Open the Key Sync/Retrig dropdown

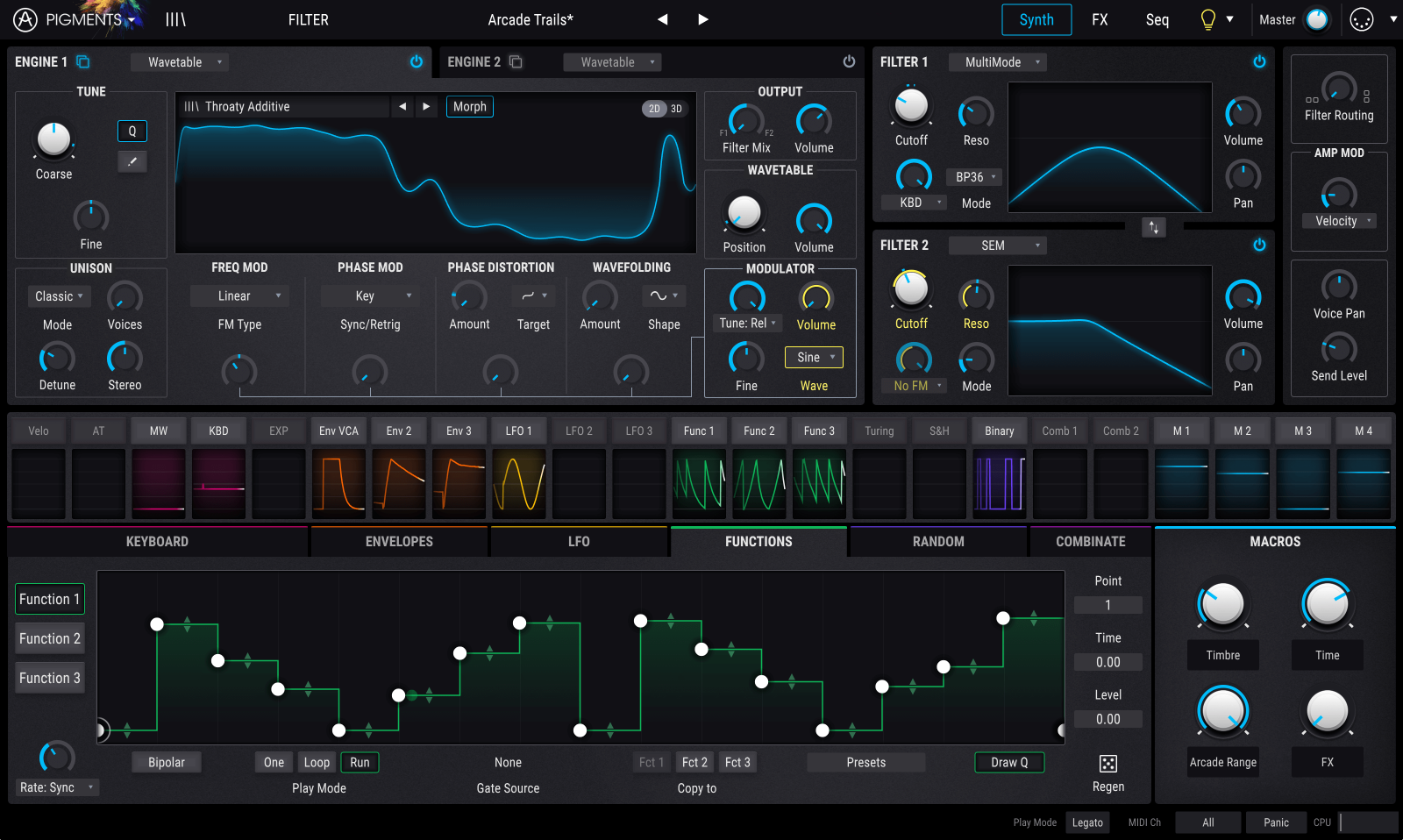(x=370, y=296)
